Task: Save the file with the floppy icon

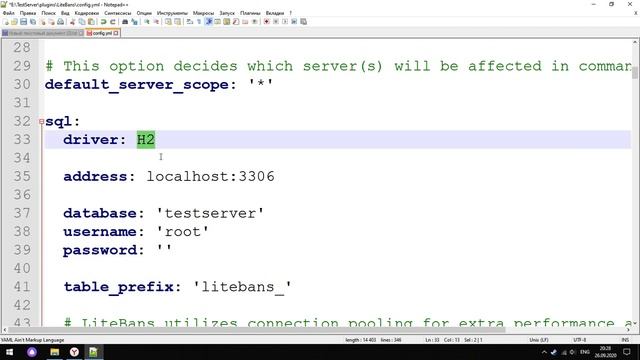Action: pyautogui.click(x=24, y=22)
